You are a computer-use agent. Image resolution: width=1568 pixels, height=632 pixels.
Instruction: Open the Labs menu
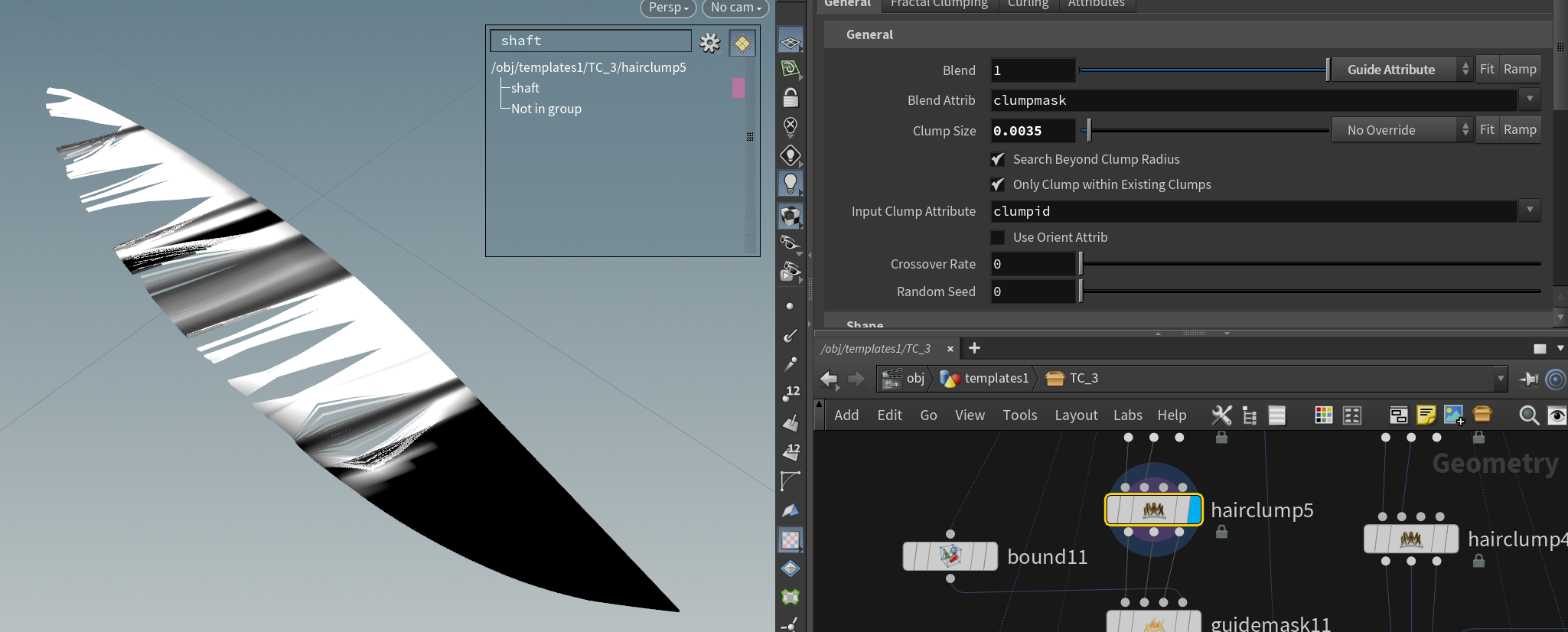[x=1127, y=415]
